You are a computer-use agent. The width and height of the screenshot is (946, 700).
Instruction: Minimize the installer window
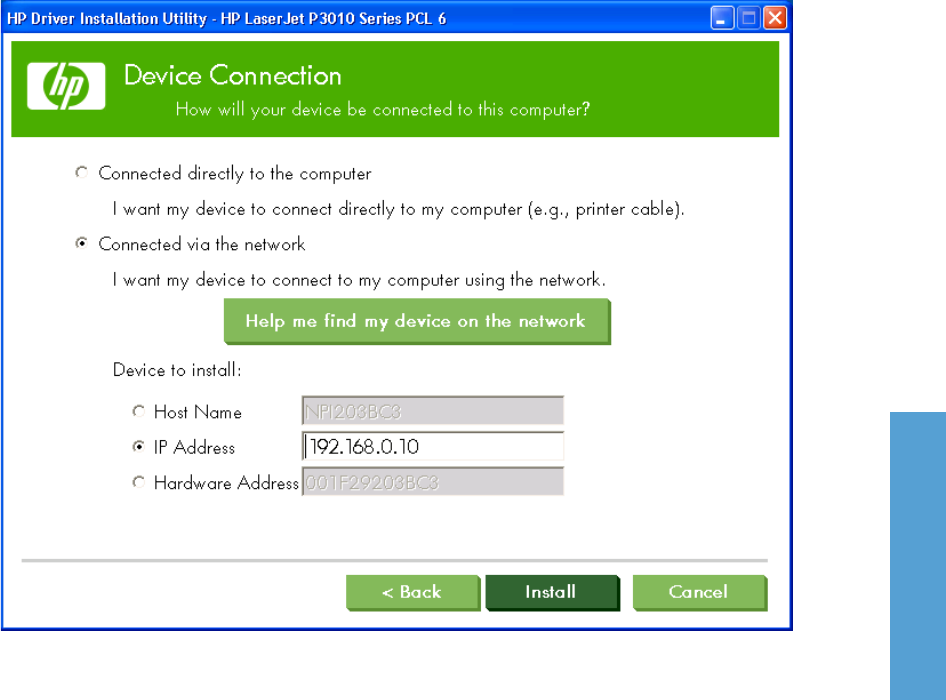722,18
